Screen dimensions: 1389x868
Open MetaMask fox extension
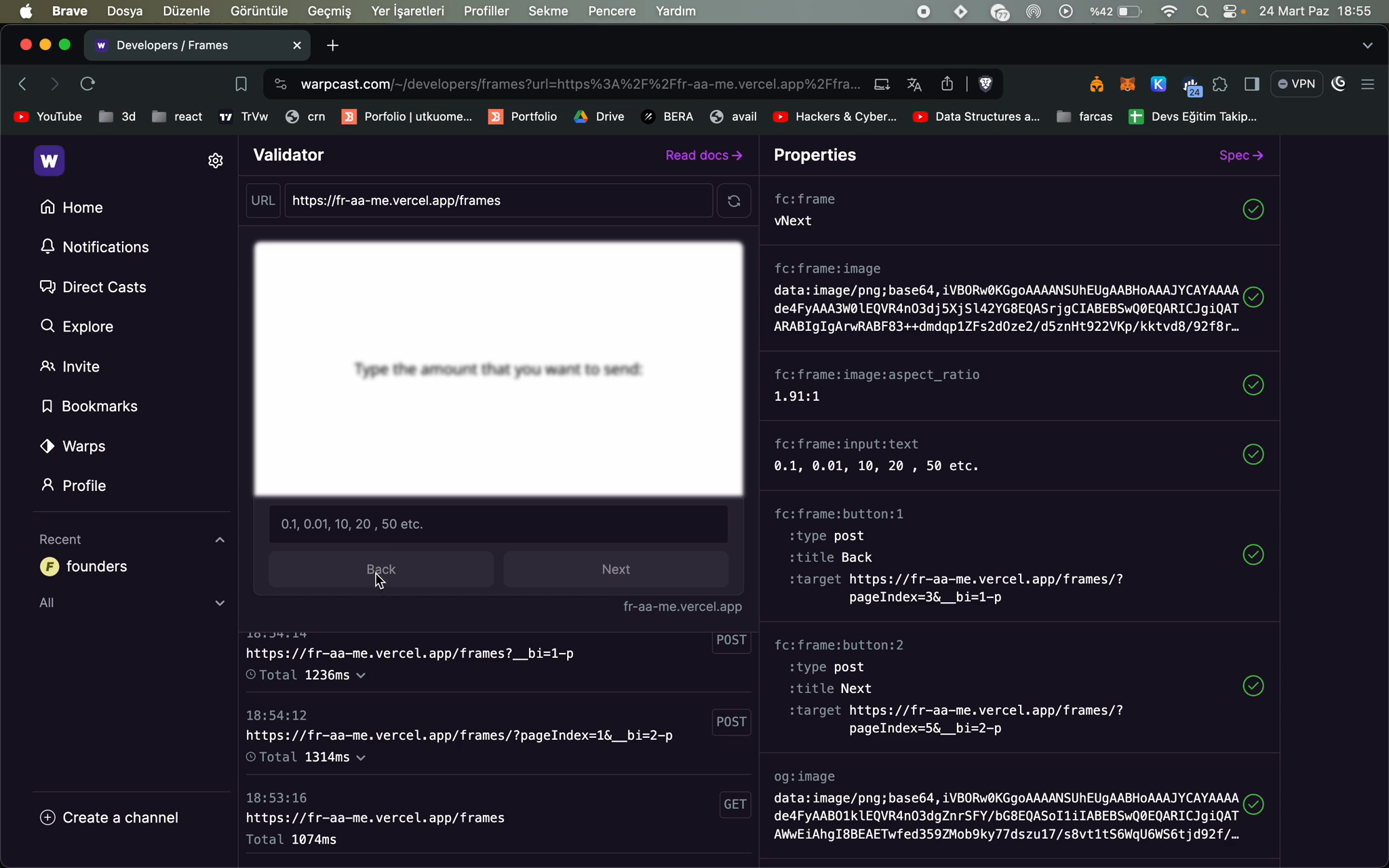tap(1127, 84)
